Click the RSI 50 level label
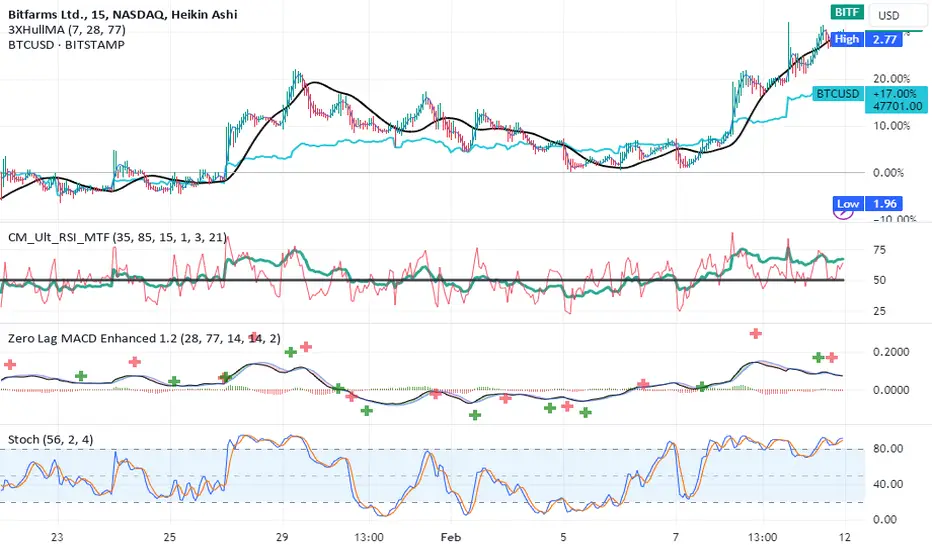Viewport: 932px width, 550px height. tap(879, 280)
